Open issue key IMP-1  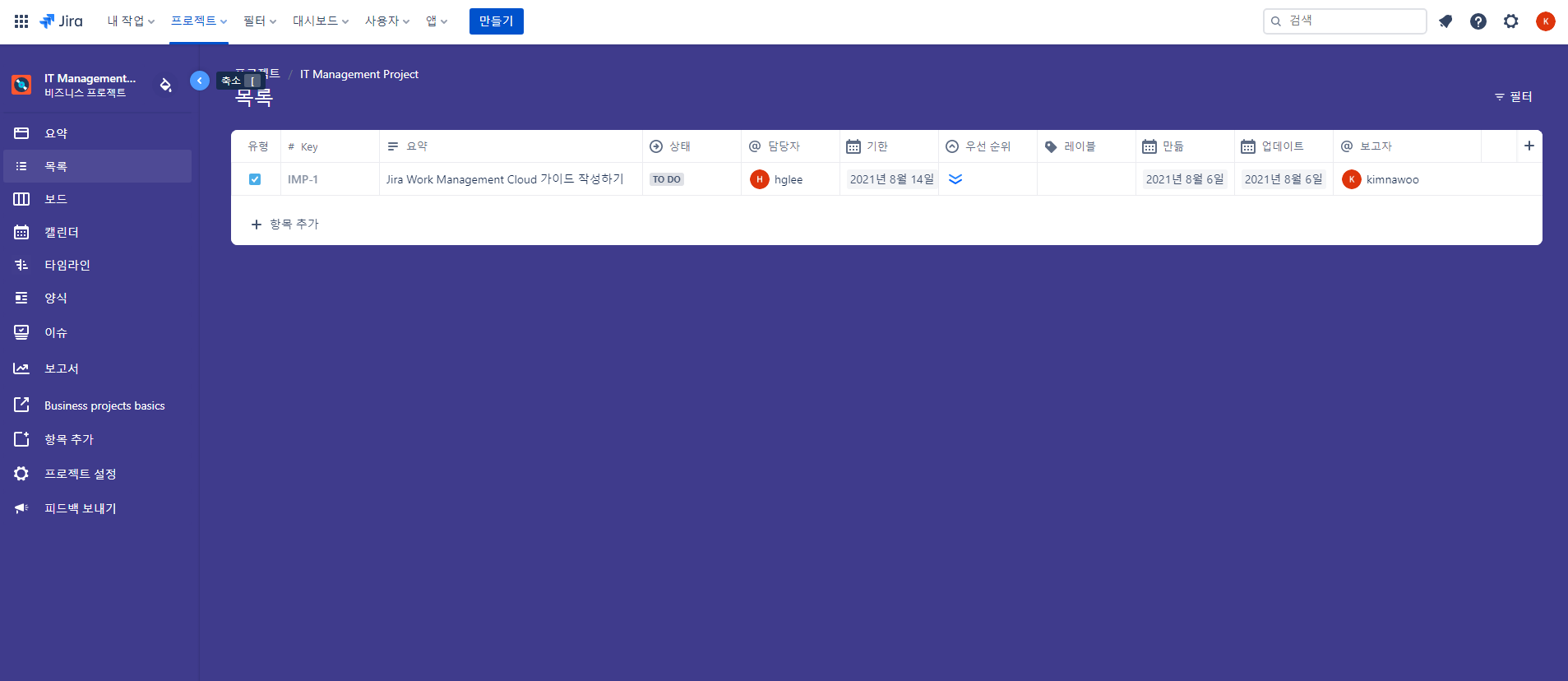click(303, 179)
